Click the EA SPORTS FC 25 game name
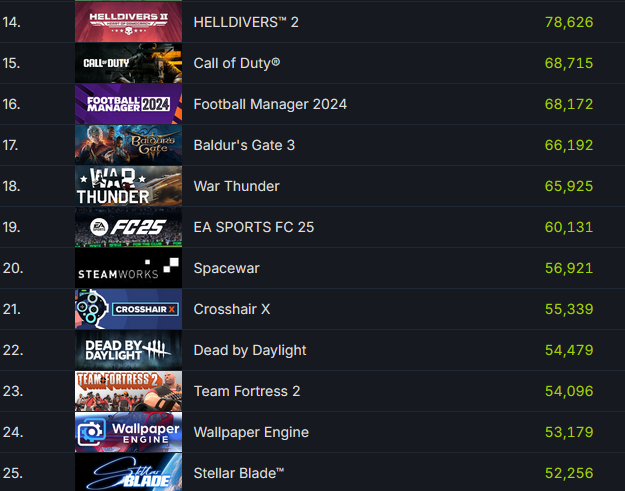This screenshot has width=625, height=491. tap(254, 228)
